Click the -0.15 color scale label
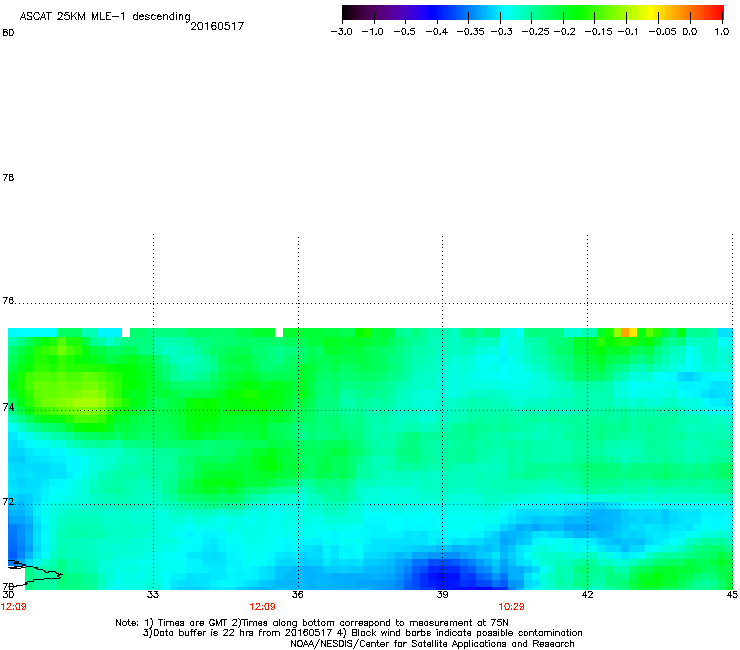The width and height of the screenshot is (740, 650). (x=598, y=32)
